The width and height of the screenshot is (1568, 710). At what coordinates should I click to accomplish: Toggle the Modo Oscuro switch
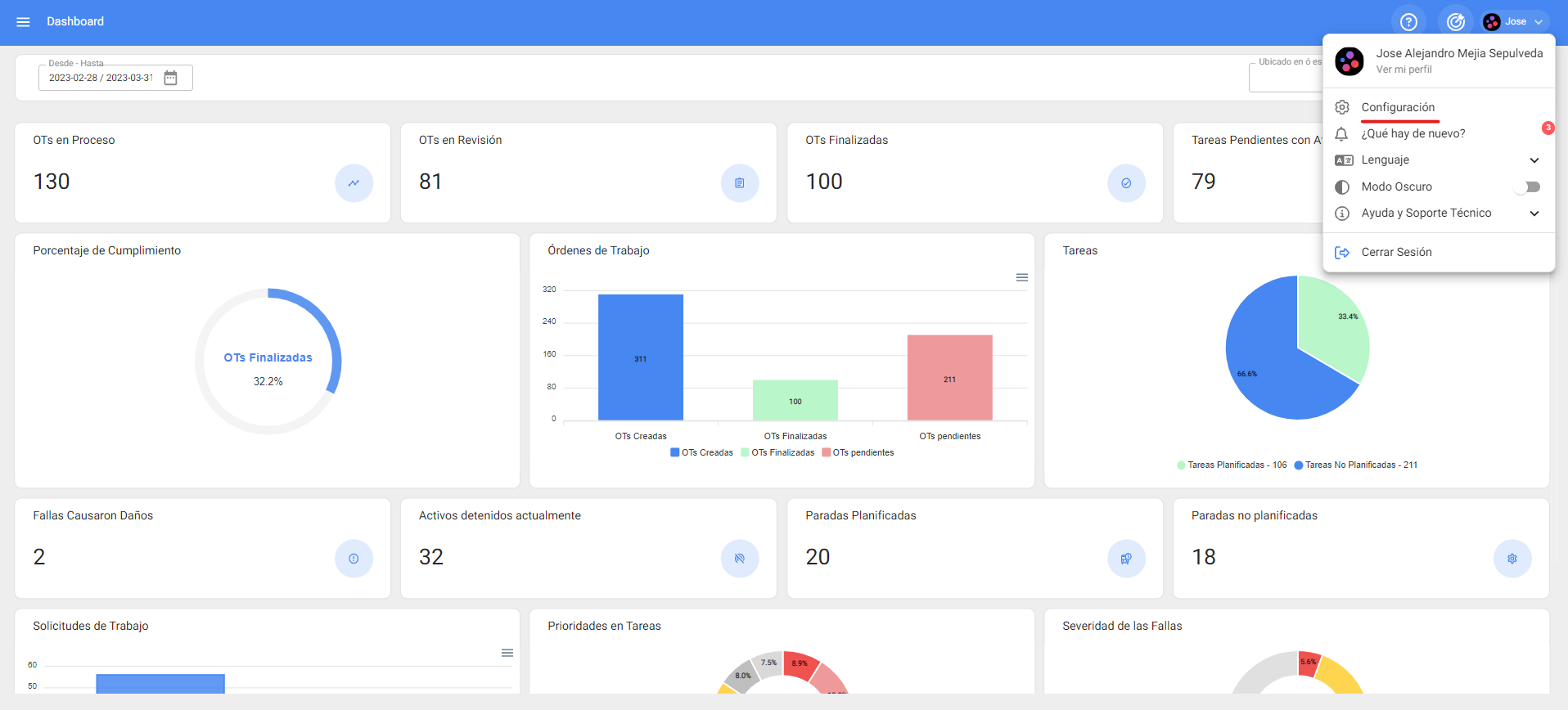1527,187
